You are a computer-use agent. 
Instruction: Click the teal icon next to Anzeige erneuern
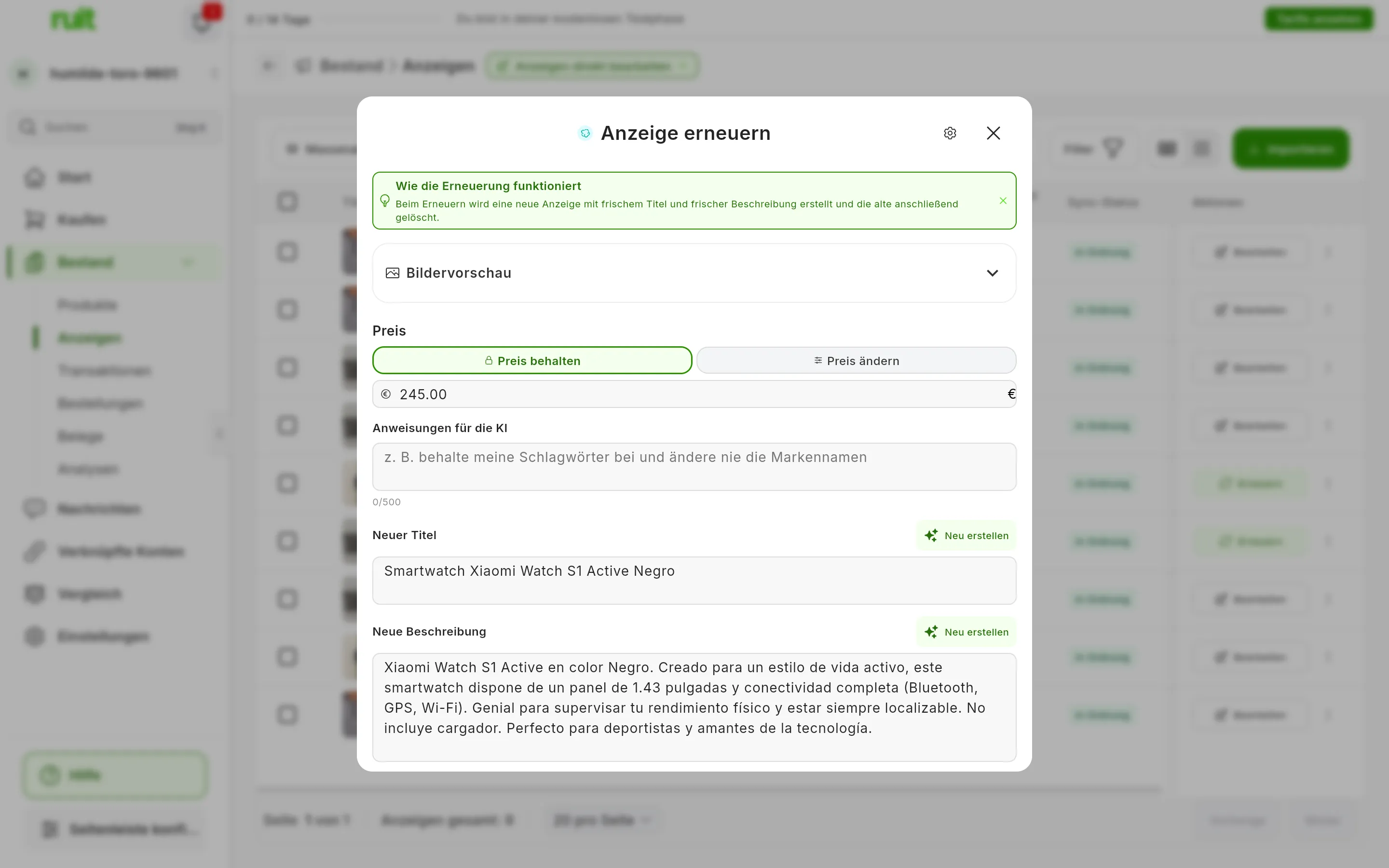585,133
